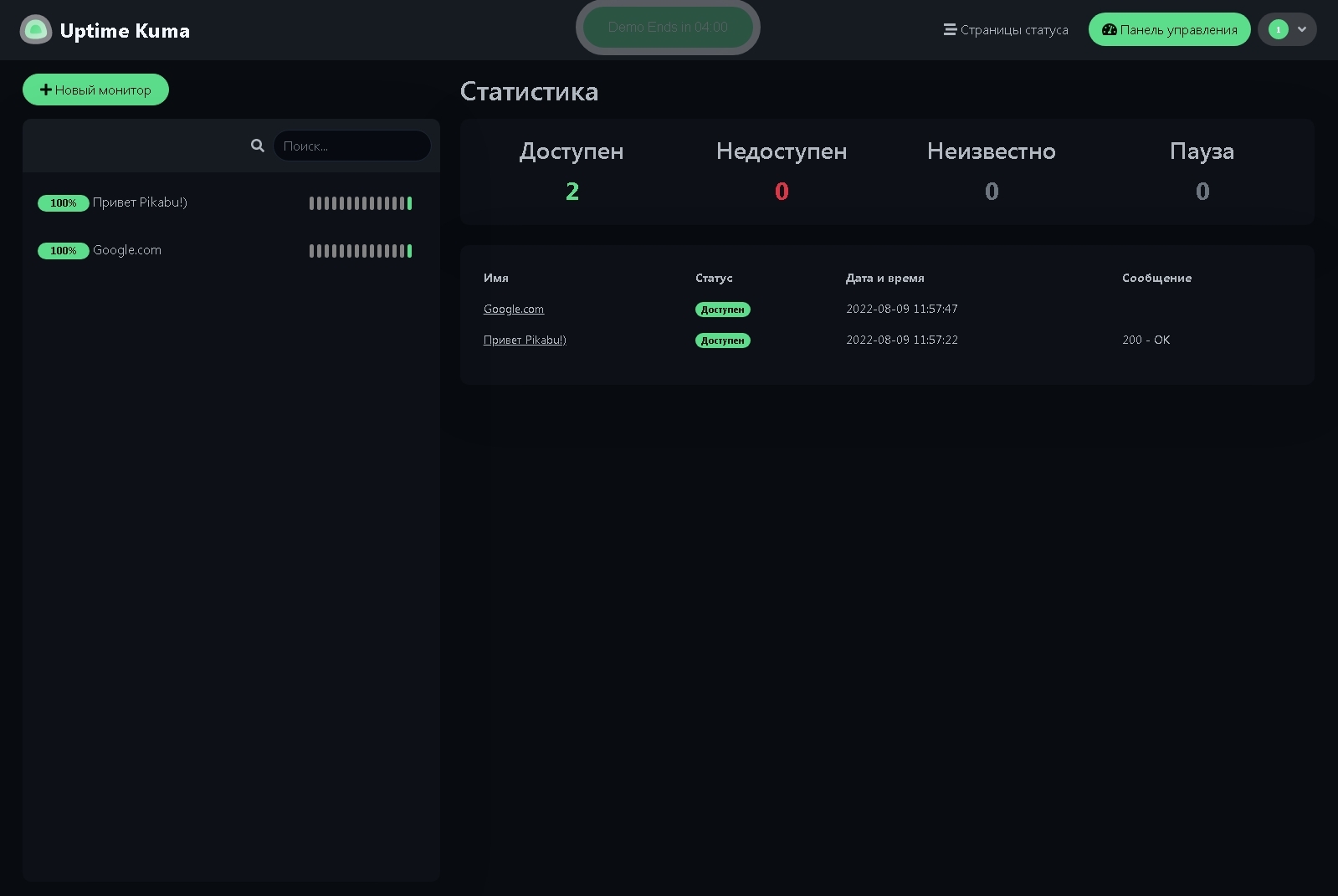This screenshot has height=896, width=1338.
Task: Click timestamp 2022-08-09 11:57:22
Action: (x=902, y=340)
